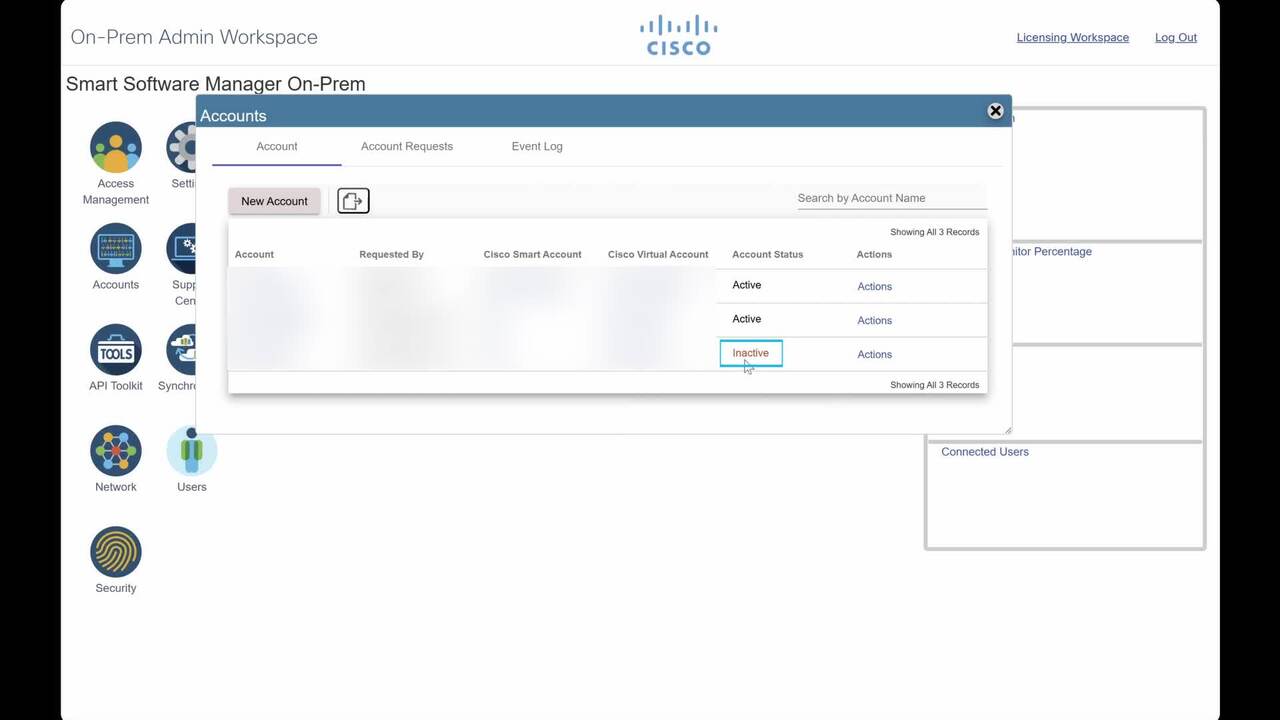Viewport: 1280px width, 720px height.
Task: Open the Accounts workspace icon
Action: click(x=115, y=249)
